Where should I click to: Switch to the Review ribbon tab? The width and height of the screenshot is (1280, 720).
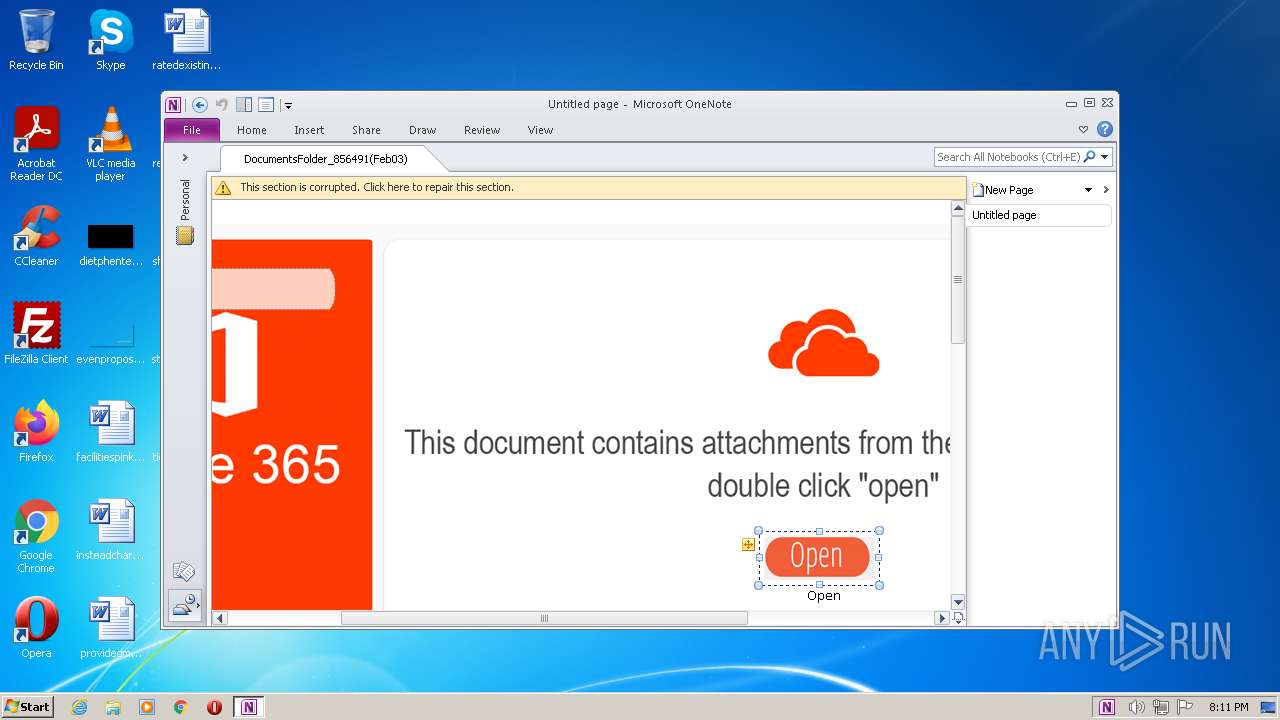[x=482, y=130]
